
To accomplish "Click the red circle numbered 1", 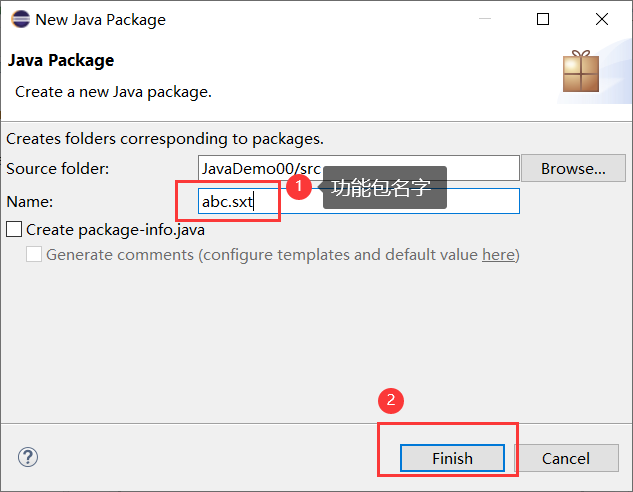I will (299, 186).
